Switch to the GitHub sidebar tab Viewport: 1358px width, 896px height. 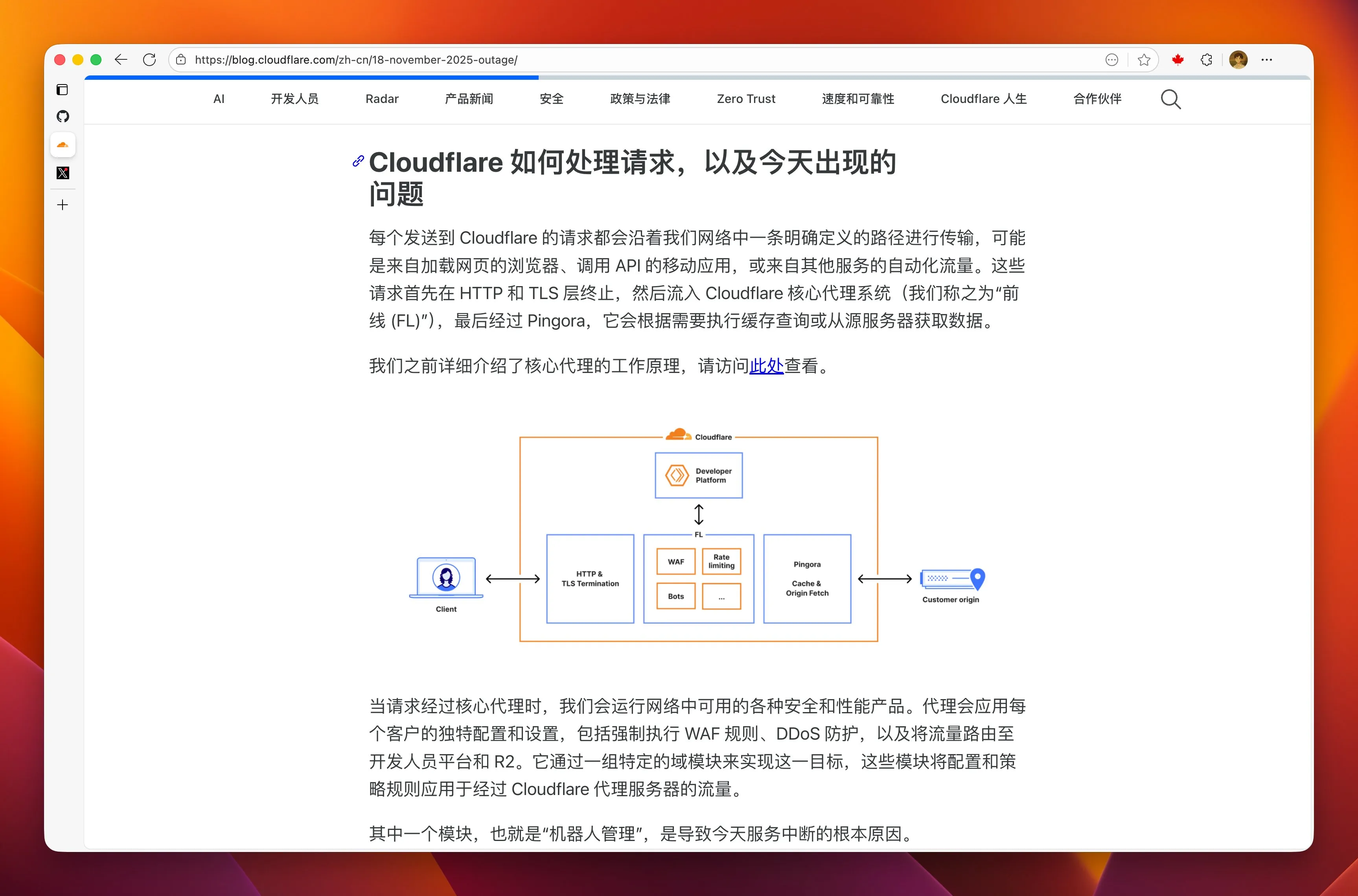63,117
